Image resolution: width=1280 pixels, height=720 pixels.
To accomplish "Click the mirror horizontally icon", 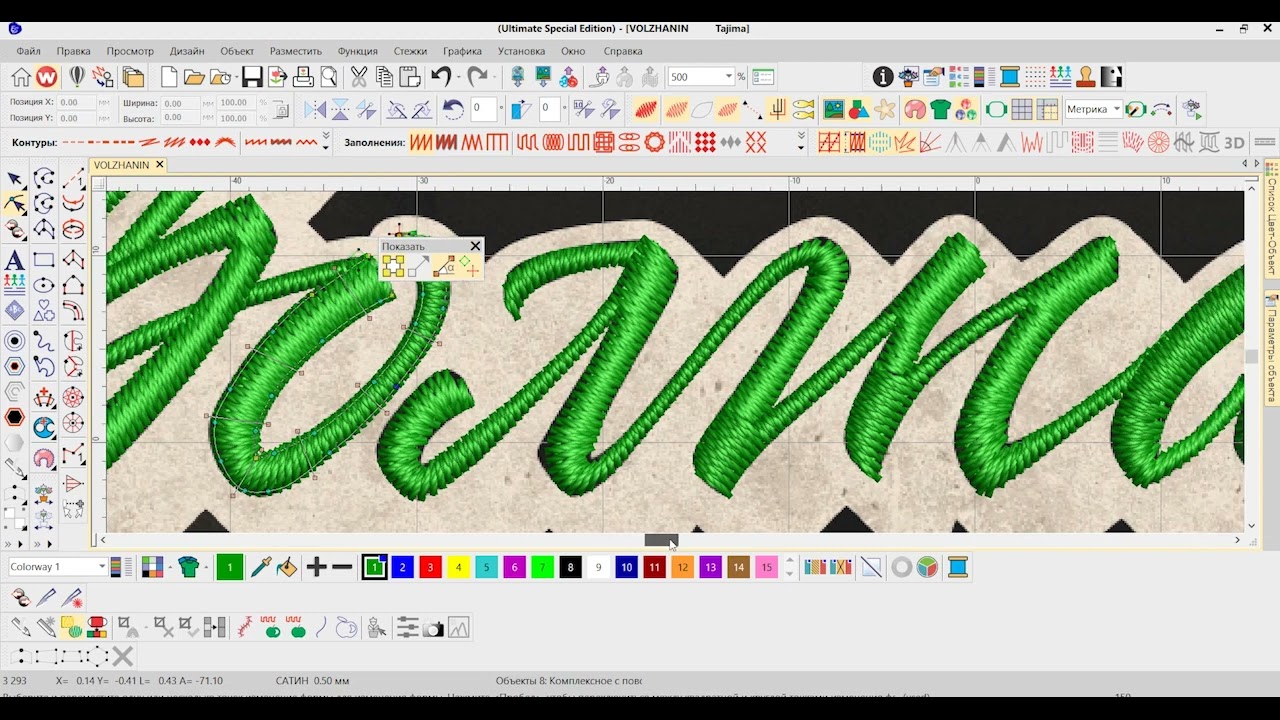I will coord(315,109).
